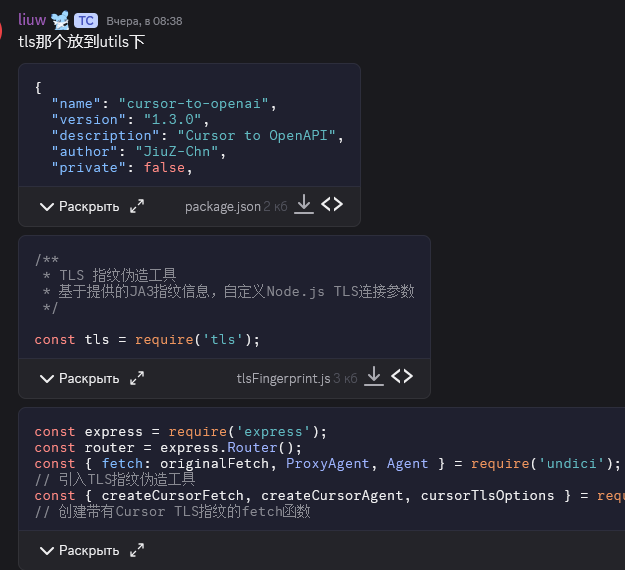The height and width of the screenshot is (570, 625).
Task: Click the require('tls') code line
Action: click(147, 340)
